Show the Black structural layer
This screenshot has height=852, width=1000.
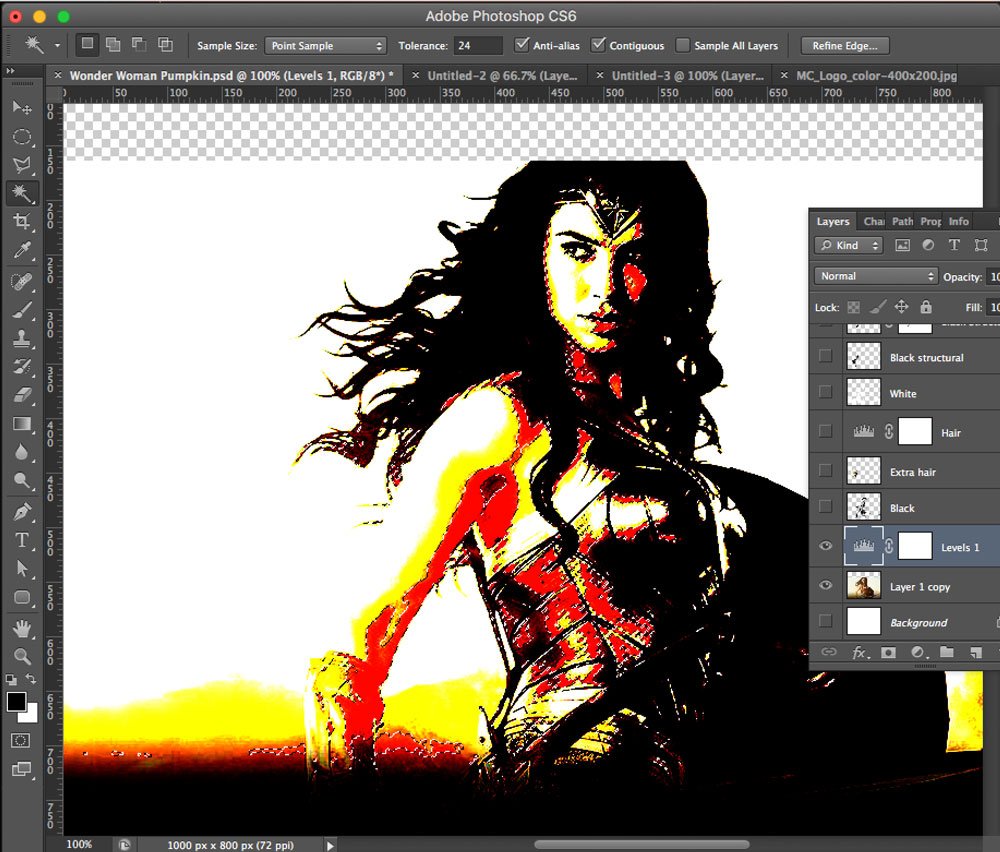[x=825, y=356]
